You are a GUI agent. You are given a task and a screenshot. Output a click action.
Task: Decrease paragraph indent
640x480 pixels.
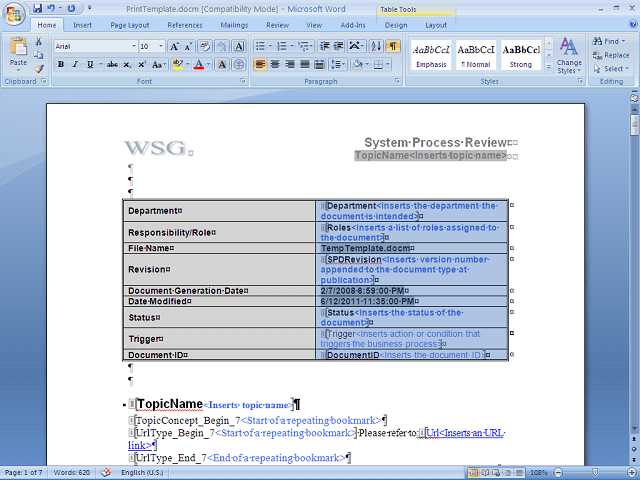324,47
